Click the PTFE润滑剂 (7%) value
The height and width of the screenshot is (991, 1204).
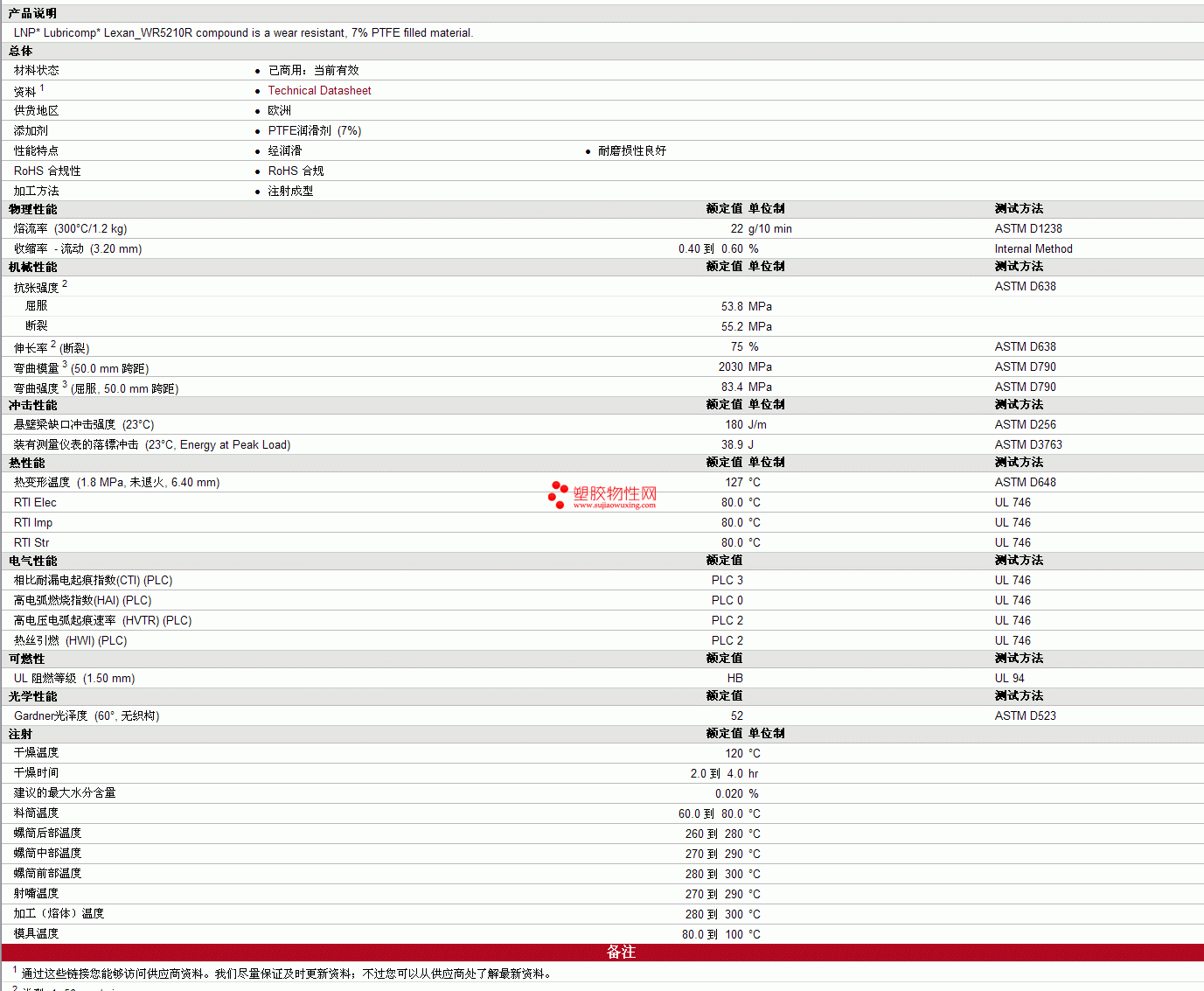[x=315, y=130]
